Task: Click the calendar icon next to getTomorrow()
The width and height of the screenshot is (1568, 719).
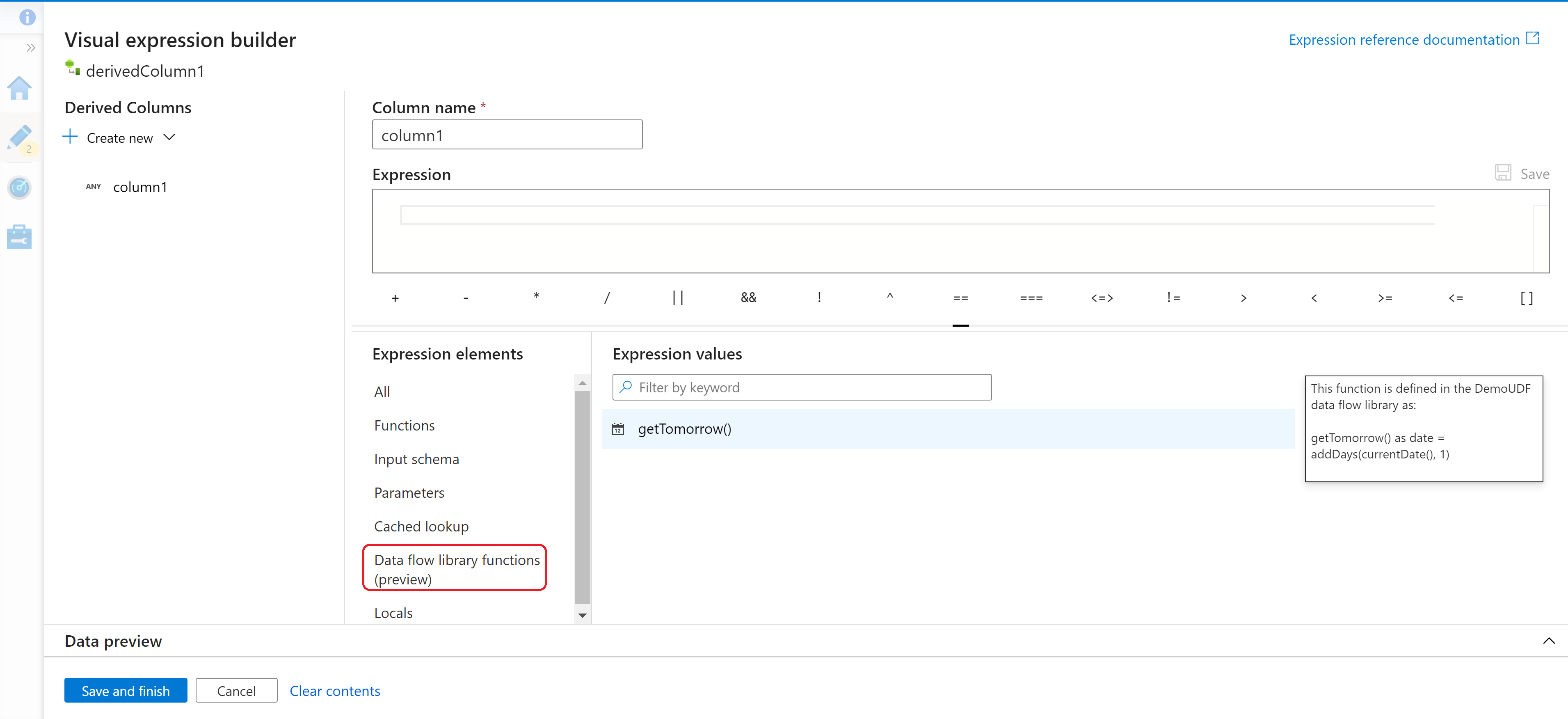Action: [618, 428]
